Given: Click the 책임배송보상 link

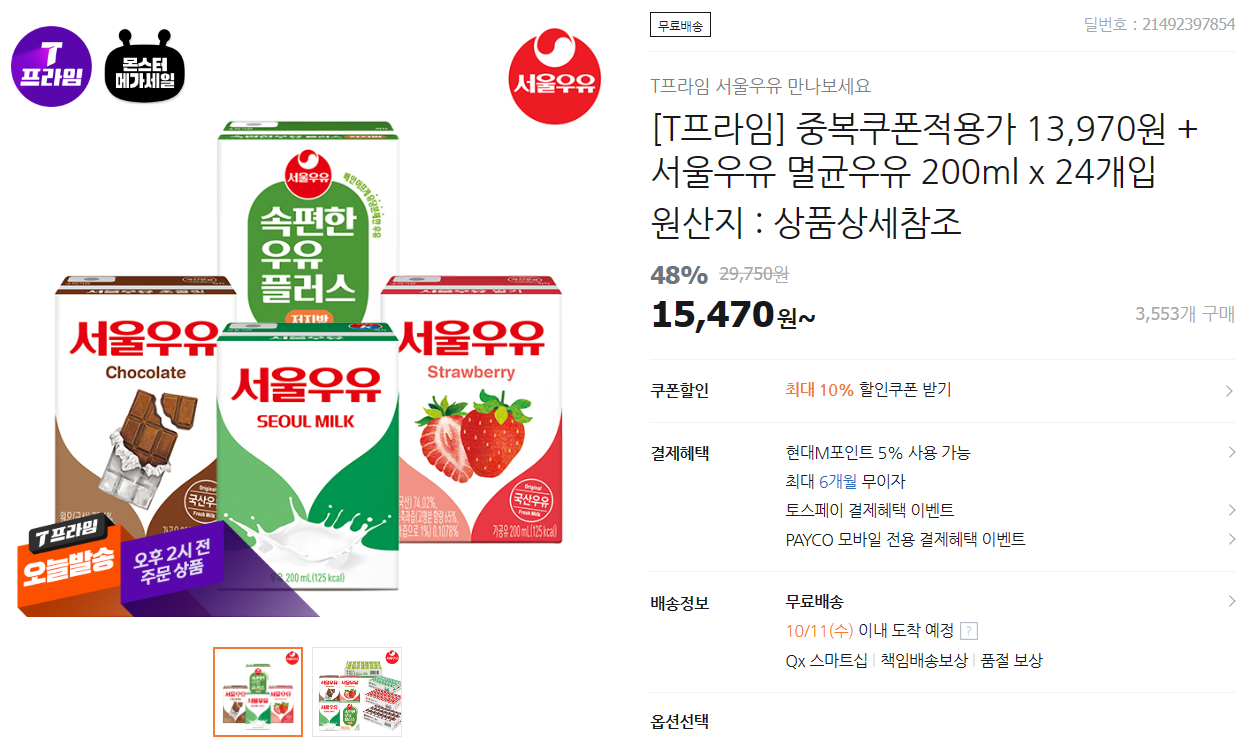Looking at the screenshot, I should coord(923,661).
